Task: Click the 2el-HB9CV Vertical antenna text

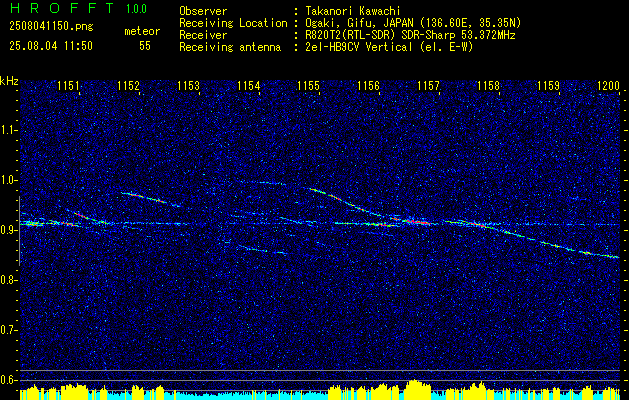Action: pyautogui.click(x=389, y=47)
